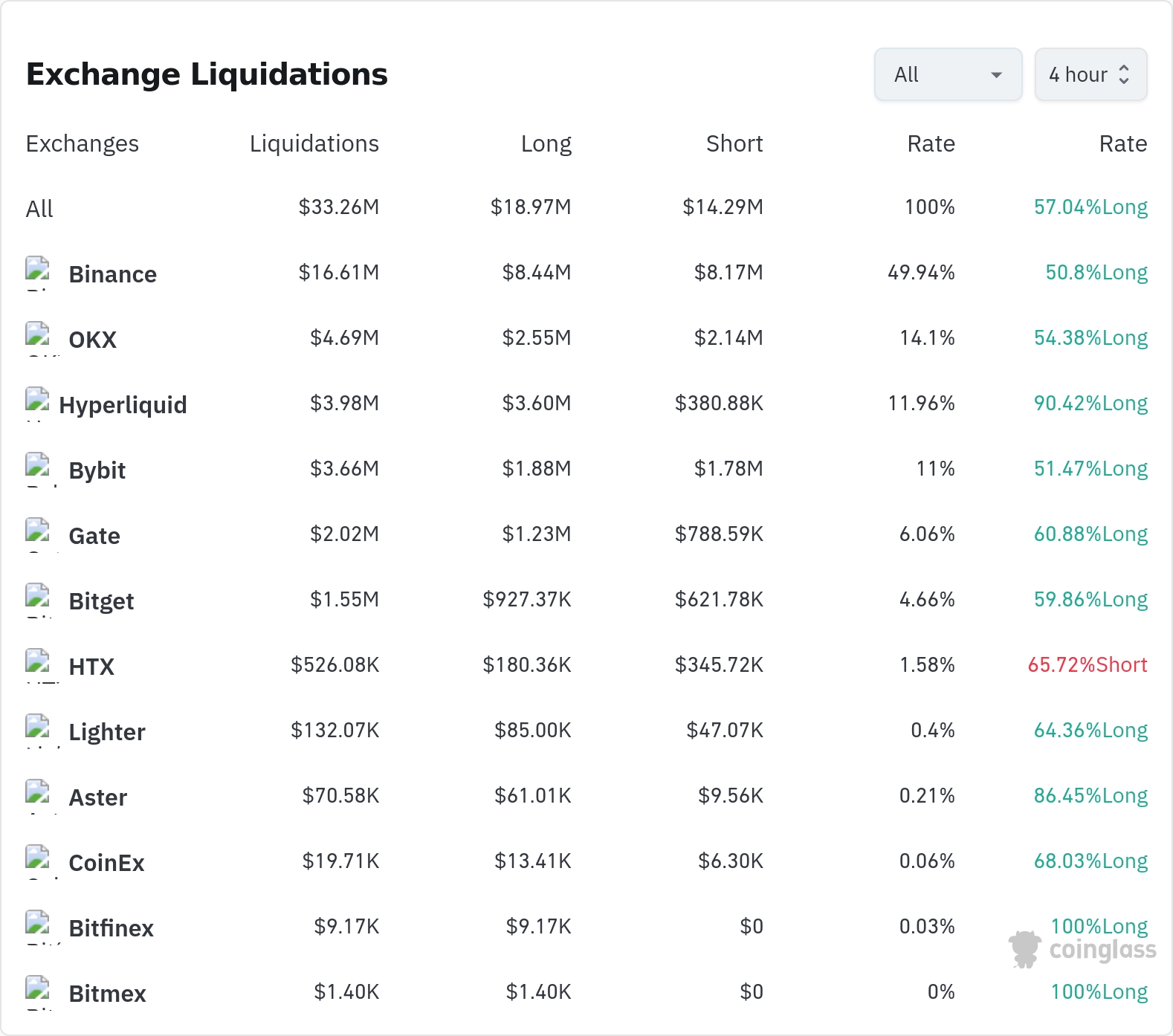Open the All coin filter dropdown

pyautogui.click(x=948, y=74)
